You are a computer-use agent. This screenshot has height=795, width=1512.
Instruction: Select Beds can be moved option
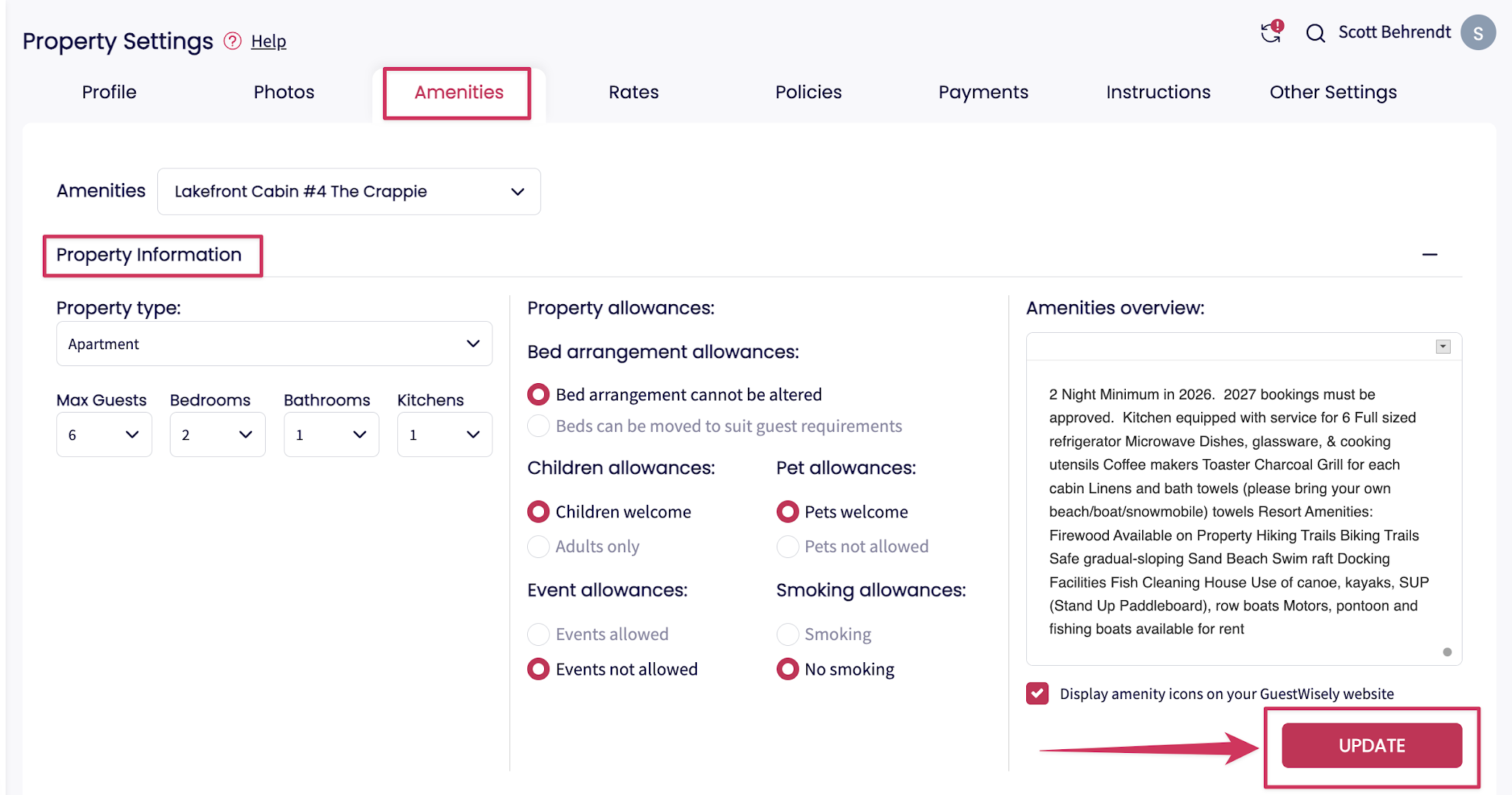[539, 426]
